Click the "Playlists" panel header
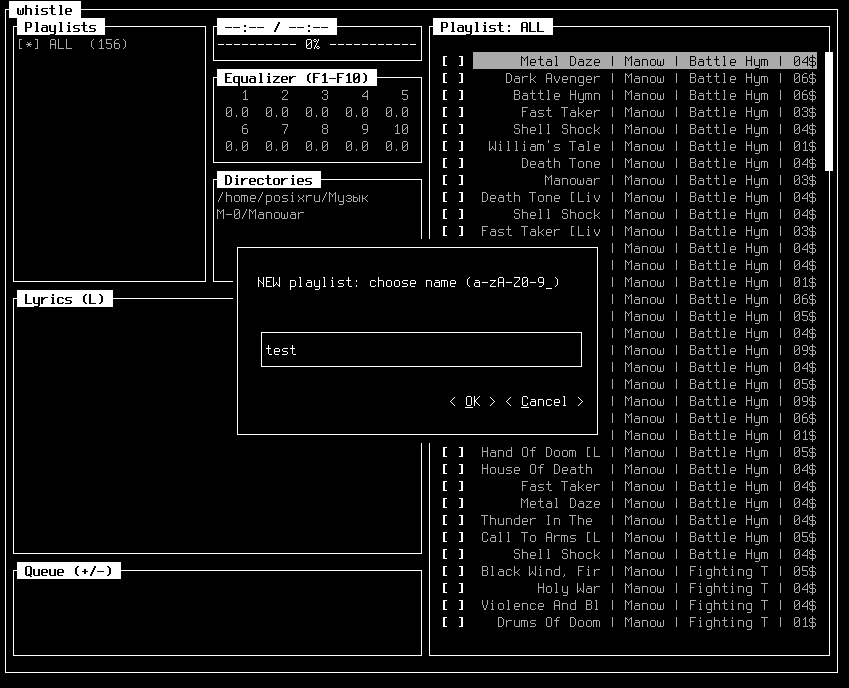The width and height of the screenshot is (849, 688). pyautogui.click(x=60, y=27)
